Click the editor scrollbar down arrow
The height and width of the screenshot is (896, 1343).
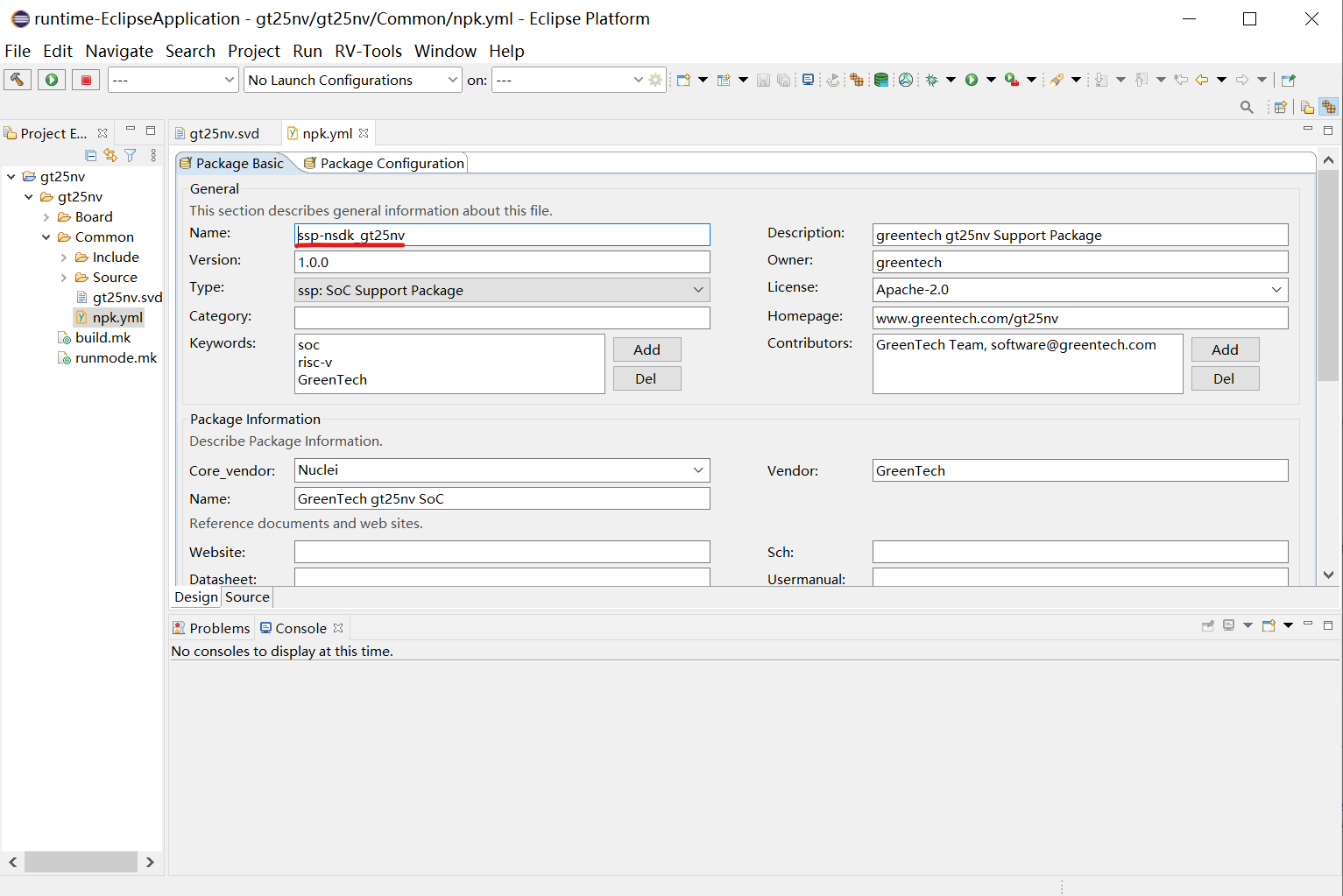1328,575
